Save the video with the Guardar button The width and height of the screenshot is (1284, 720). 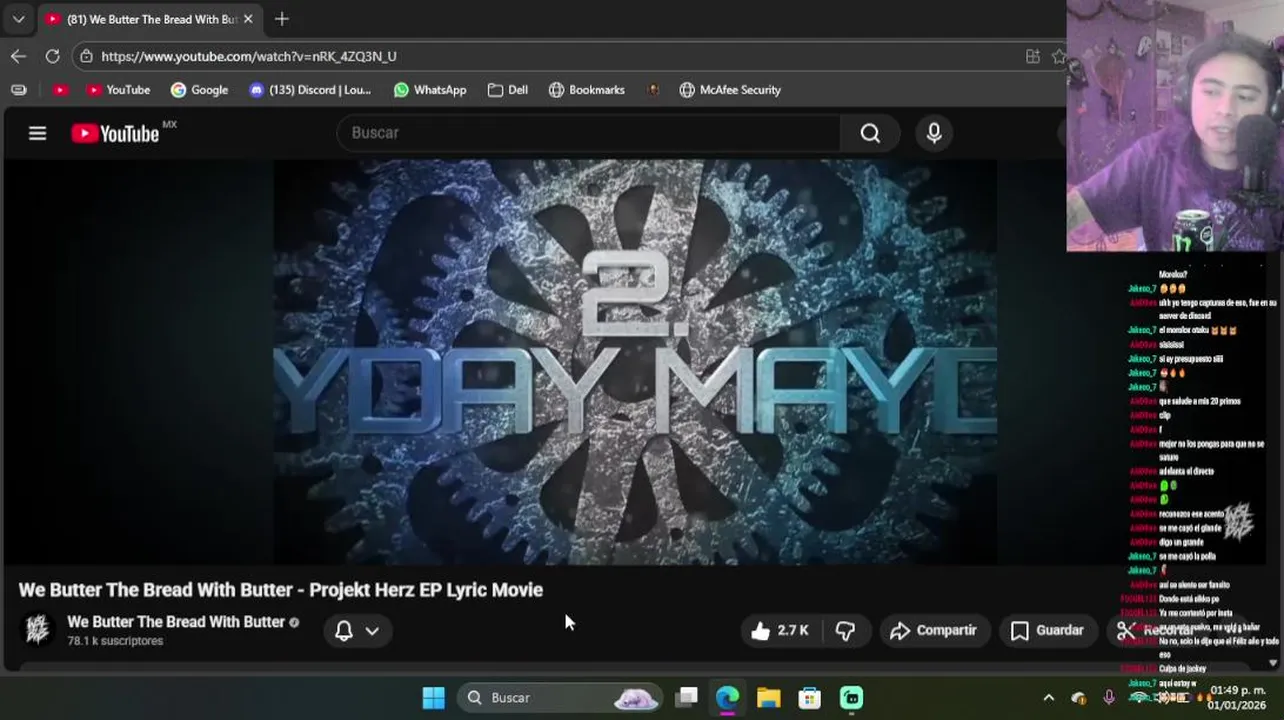pyautogui.click(x=1047, y=630)
